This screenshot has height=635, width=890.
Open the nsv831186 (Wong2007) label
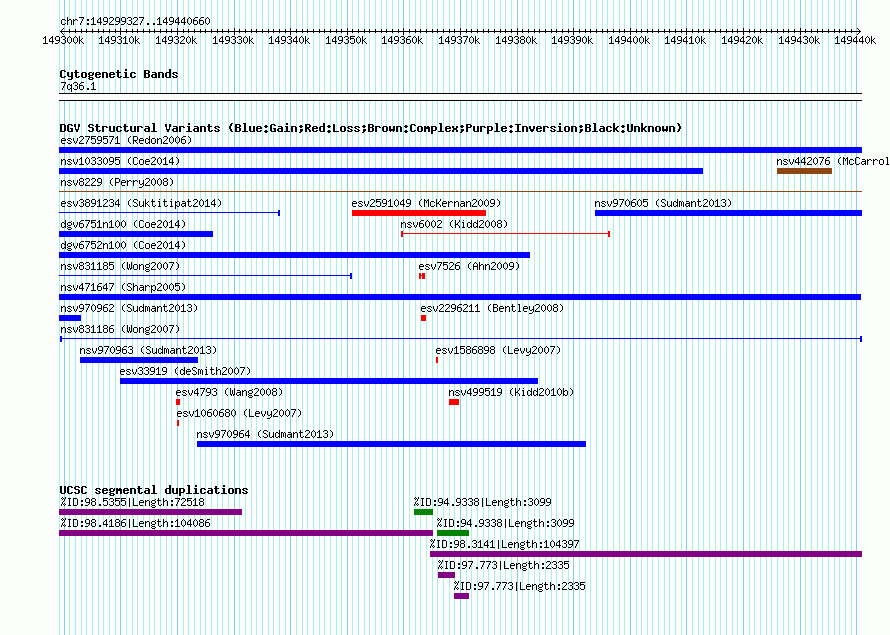[x=120, y=329]
